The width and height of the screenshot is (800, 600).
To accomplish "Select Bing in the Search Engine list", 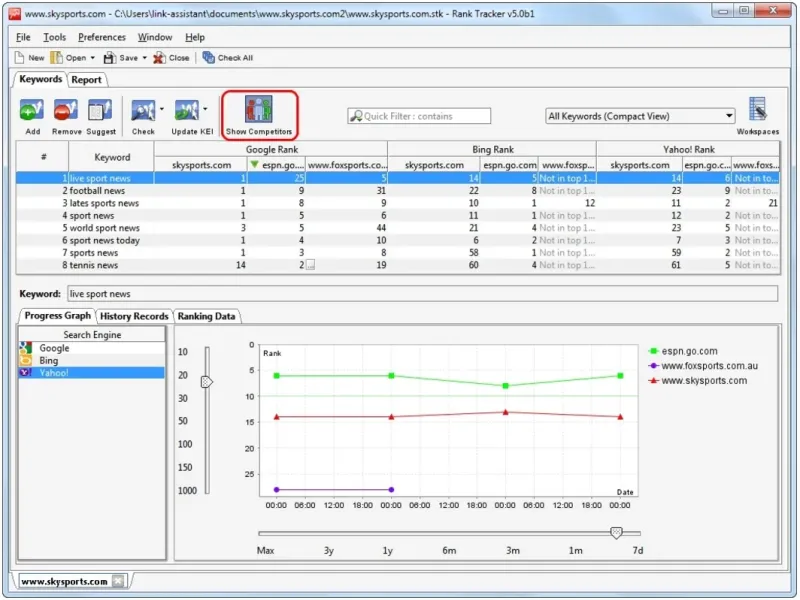I will (49, 360).
